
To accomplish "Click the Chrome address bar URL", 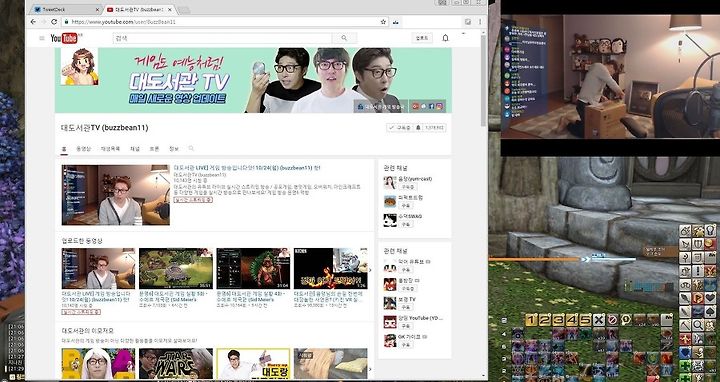I will (124, 22).
